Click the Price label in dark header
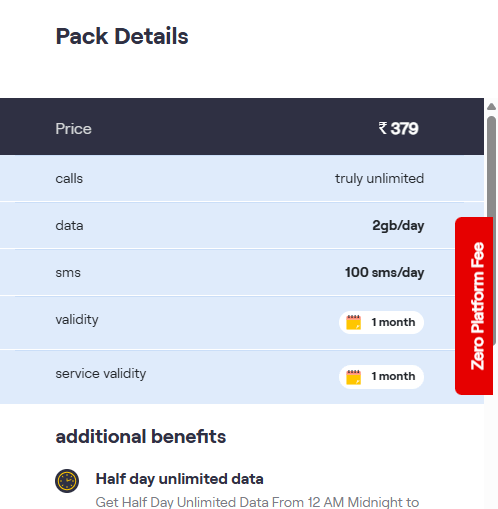 click(73, 129)
